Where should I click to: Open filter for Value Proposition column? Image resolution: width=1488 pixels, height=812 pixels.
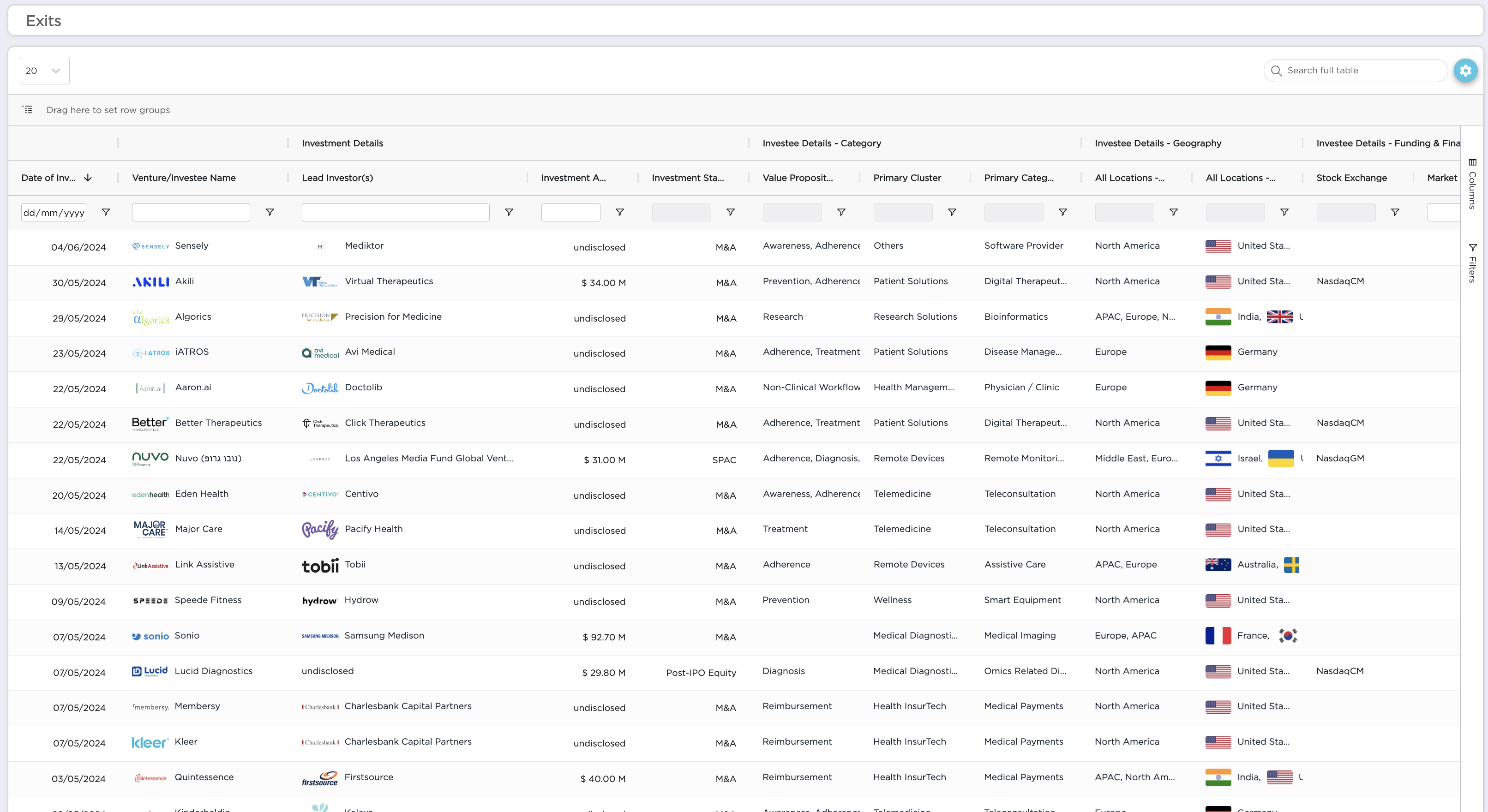(842, 213)
